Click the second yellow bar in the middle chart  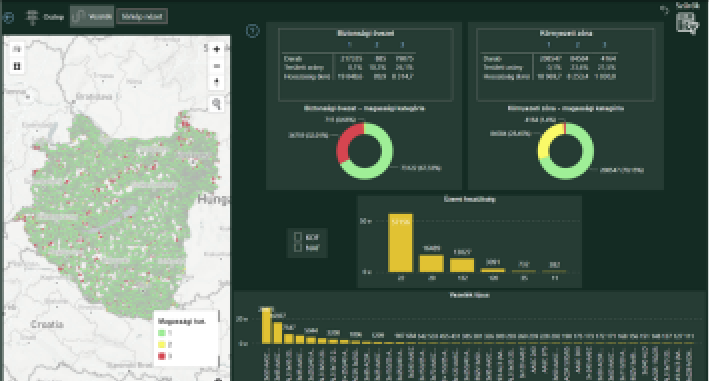click(431, 263)
